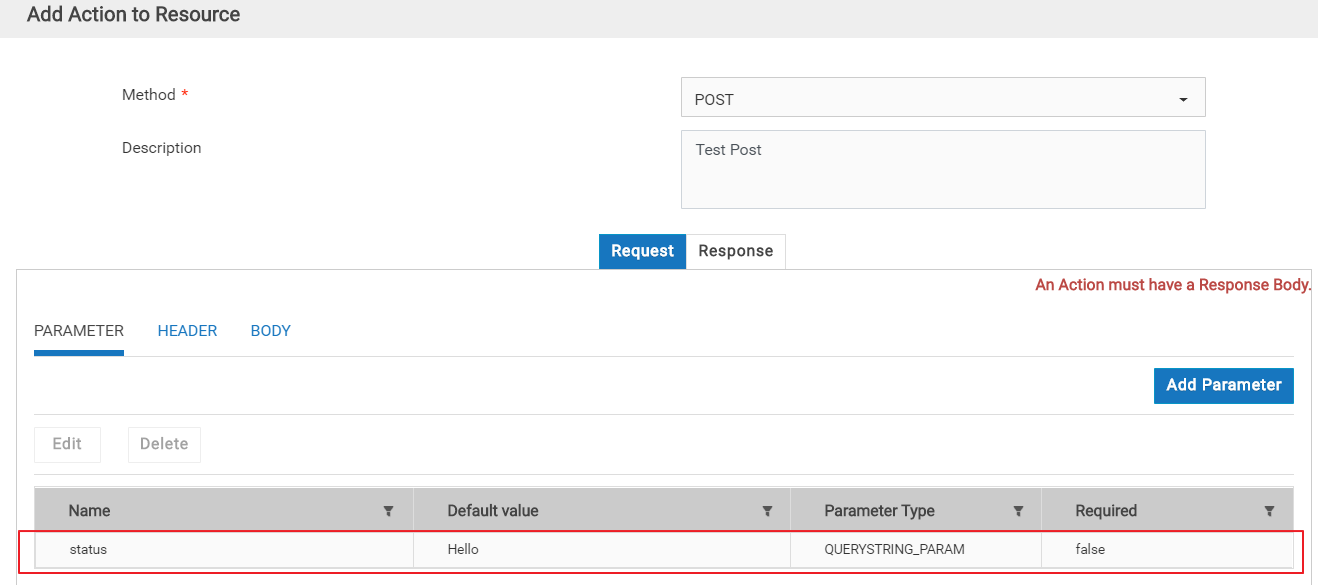The height and width of the screenshot is (585, 1318).
Task: Sort by the Parameter Type column header
Action: click(x=879, y=511)
